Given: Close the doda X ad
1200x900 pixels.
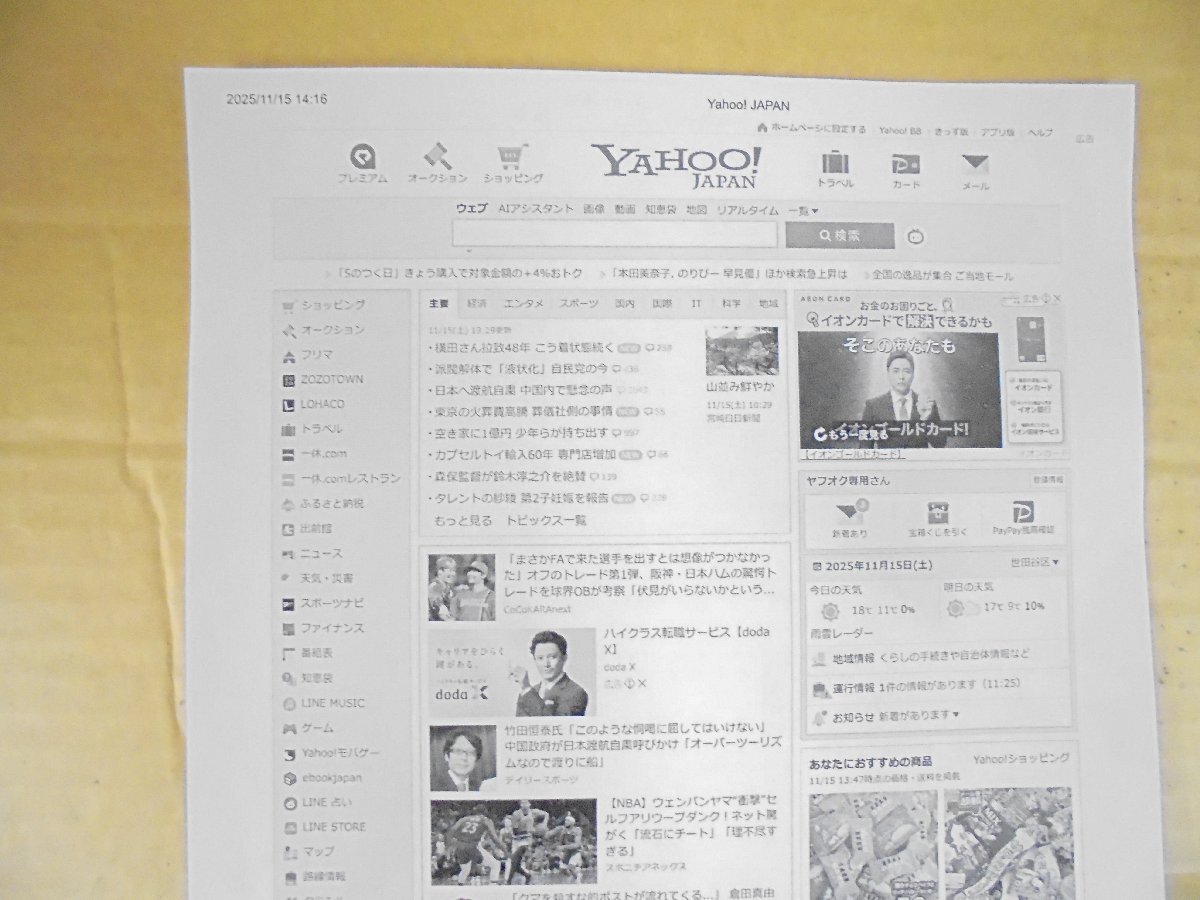Looking at the screenshot, I should [x=642, y=685].
